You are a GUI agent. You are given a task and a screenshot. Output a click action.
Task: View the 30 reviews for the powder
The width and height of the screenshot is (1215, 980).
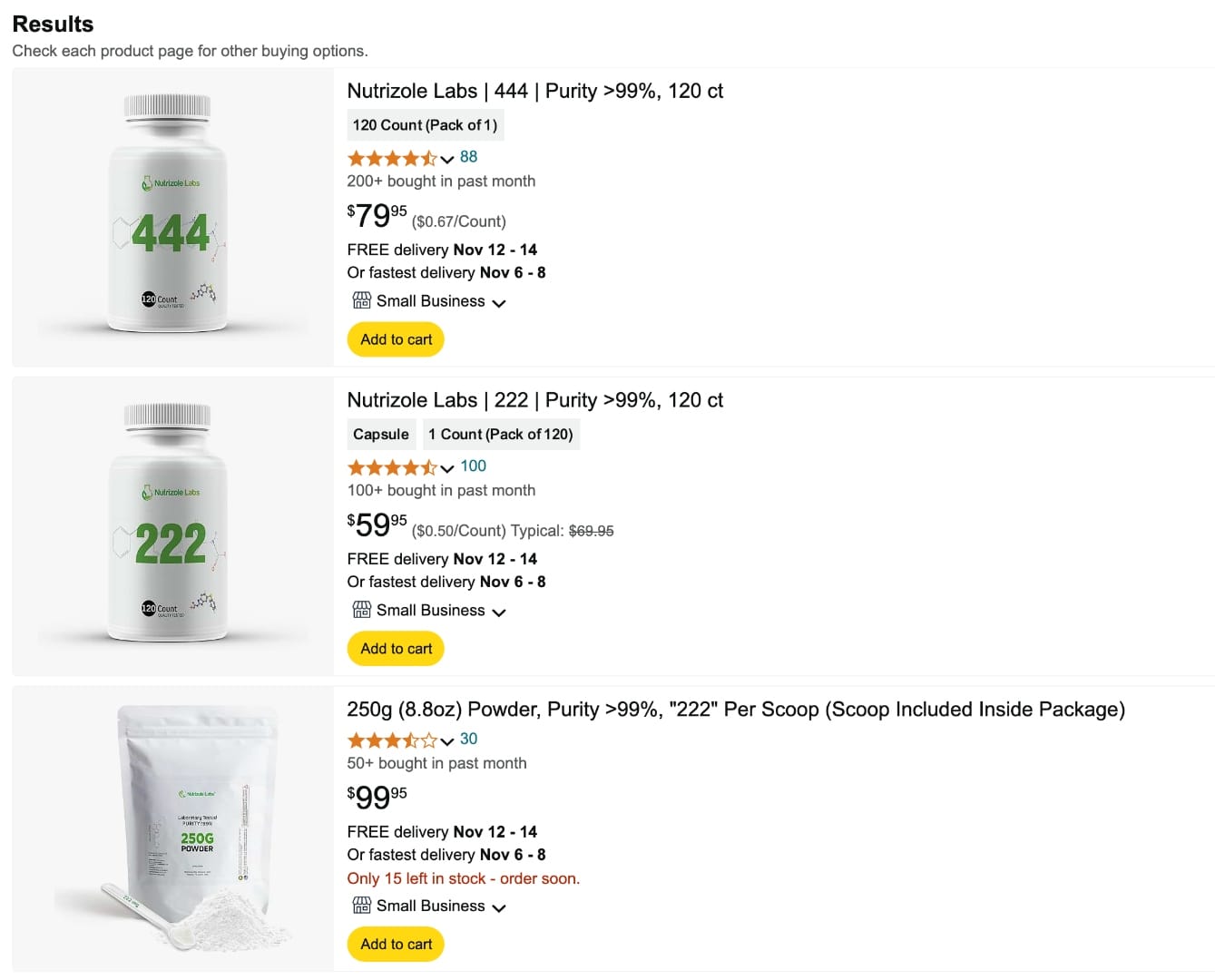[x=468, y=739]
